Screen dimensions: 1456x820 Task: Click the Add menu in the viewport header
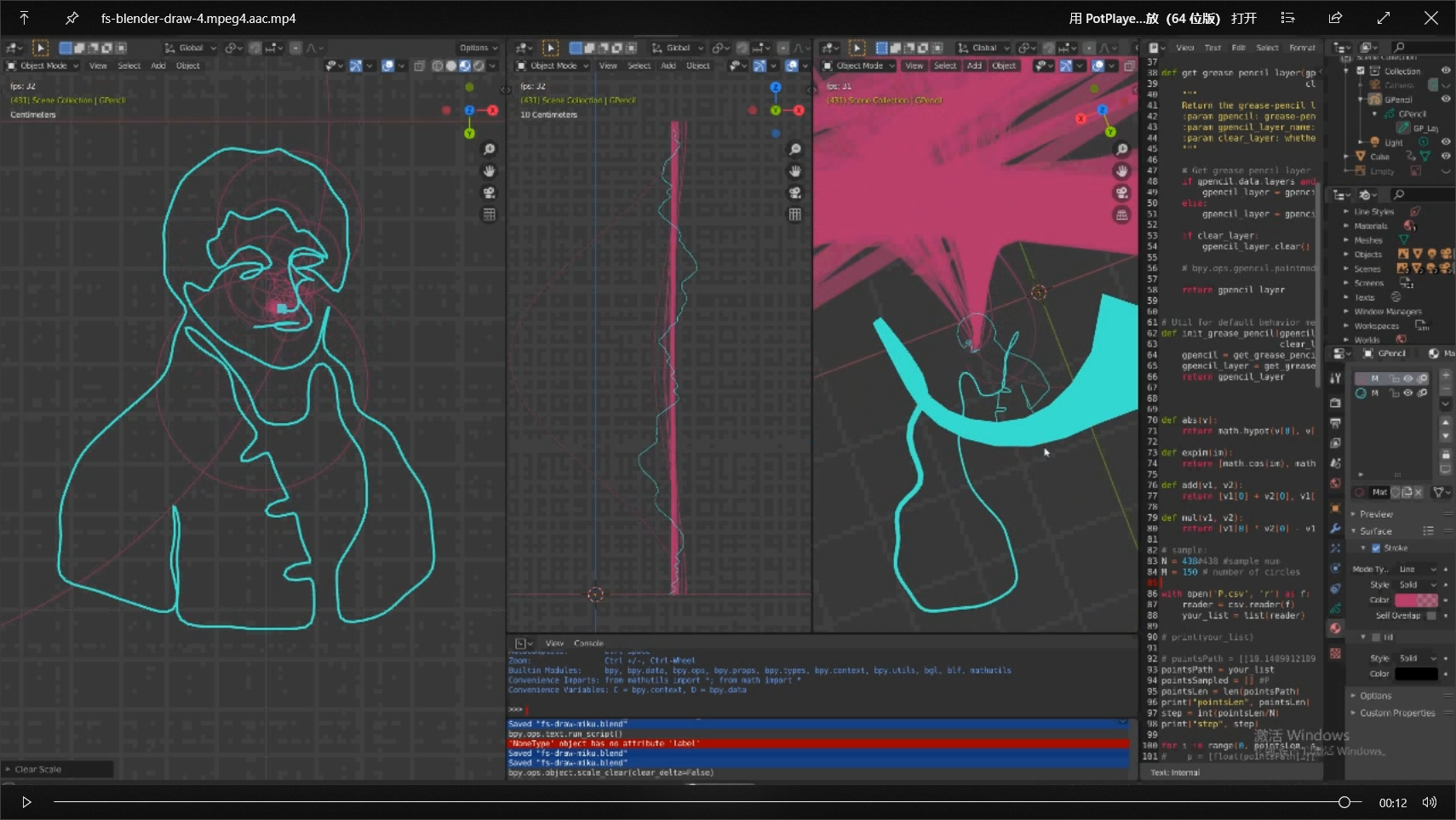(x=158, y=66)
